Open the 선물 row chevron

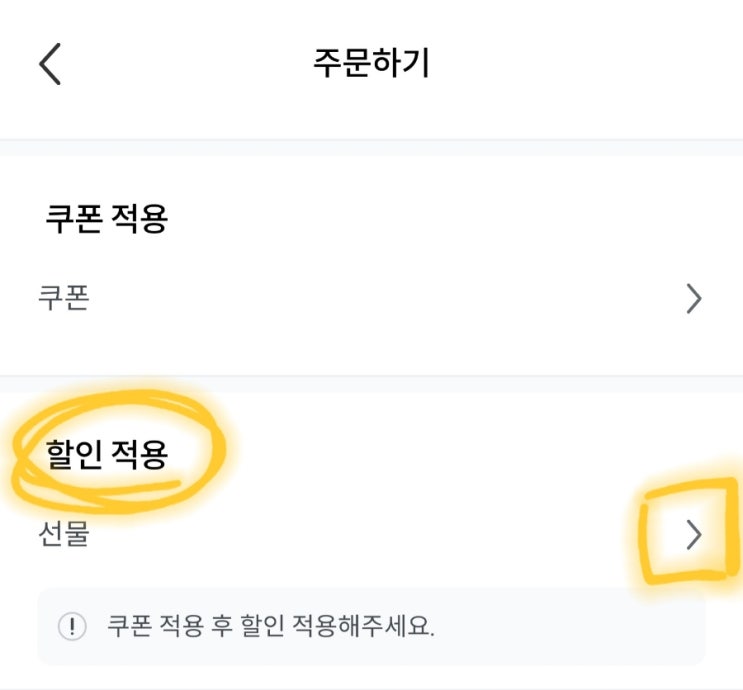[x=694, y=536]
